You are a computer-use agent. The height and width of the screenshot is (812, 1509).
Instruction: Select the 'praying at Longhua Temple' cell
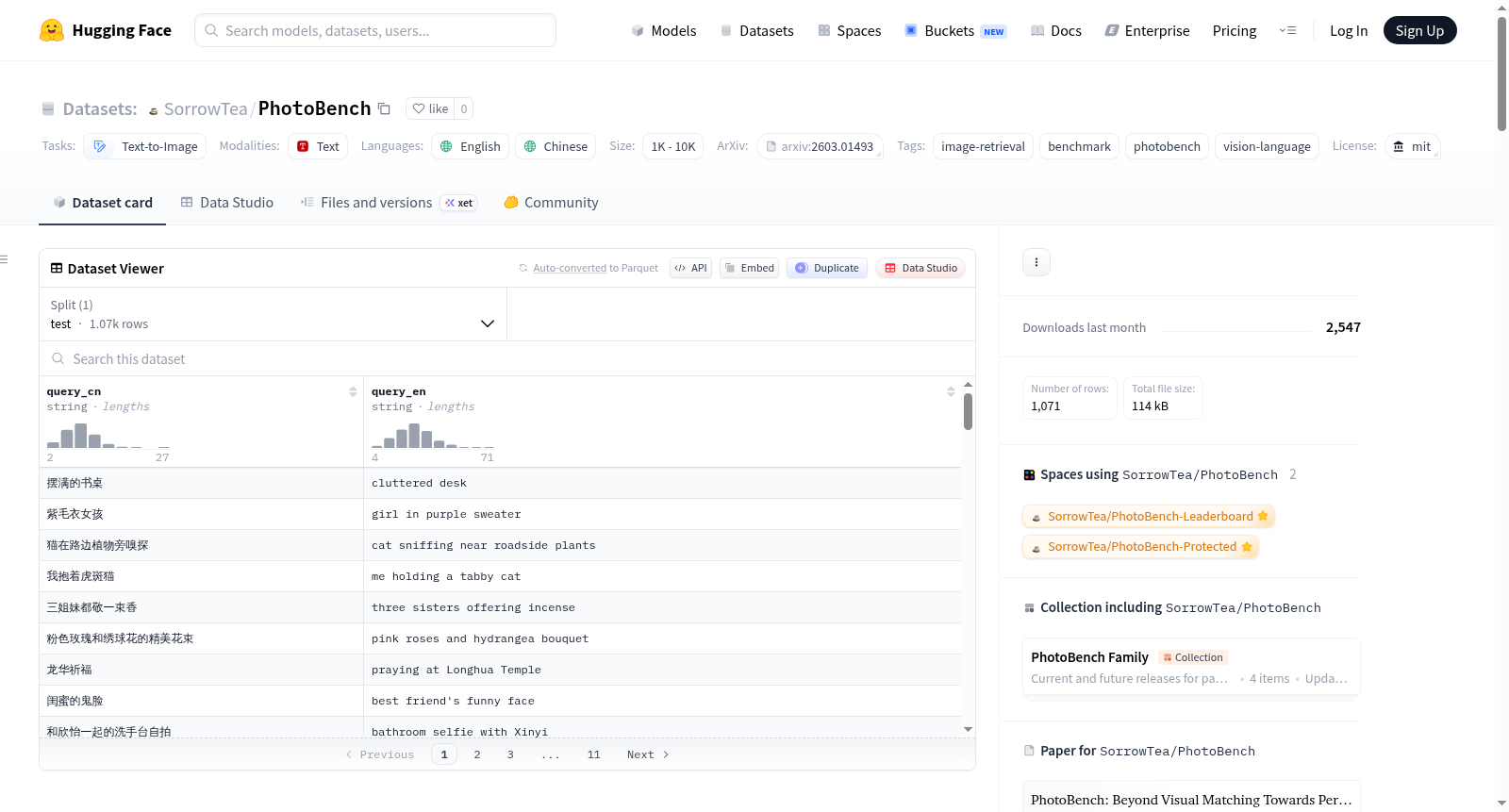(x=662, y=670)
